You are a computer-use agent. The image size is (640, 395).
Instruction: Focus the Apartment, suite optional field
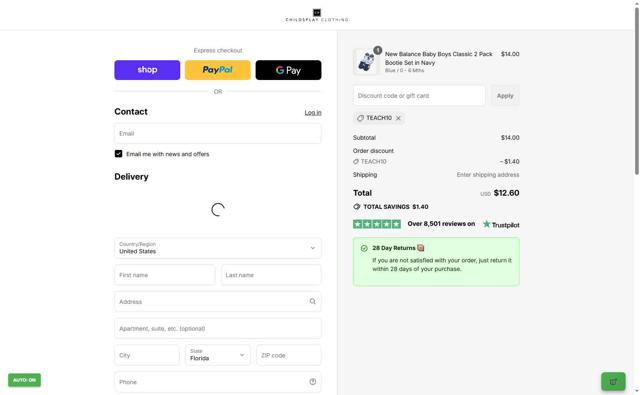click(x=218, y=328)
